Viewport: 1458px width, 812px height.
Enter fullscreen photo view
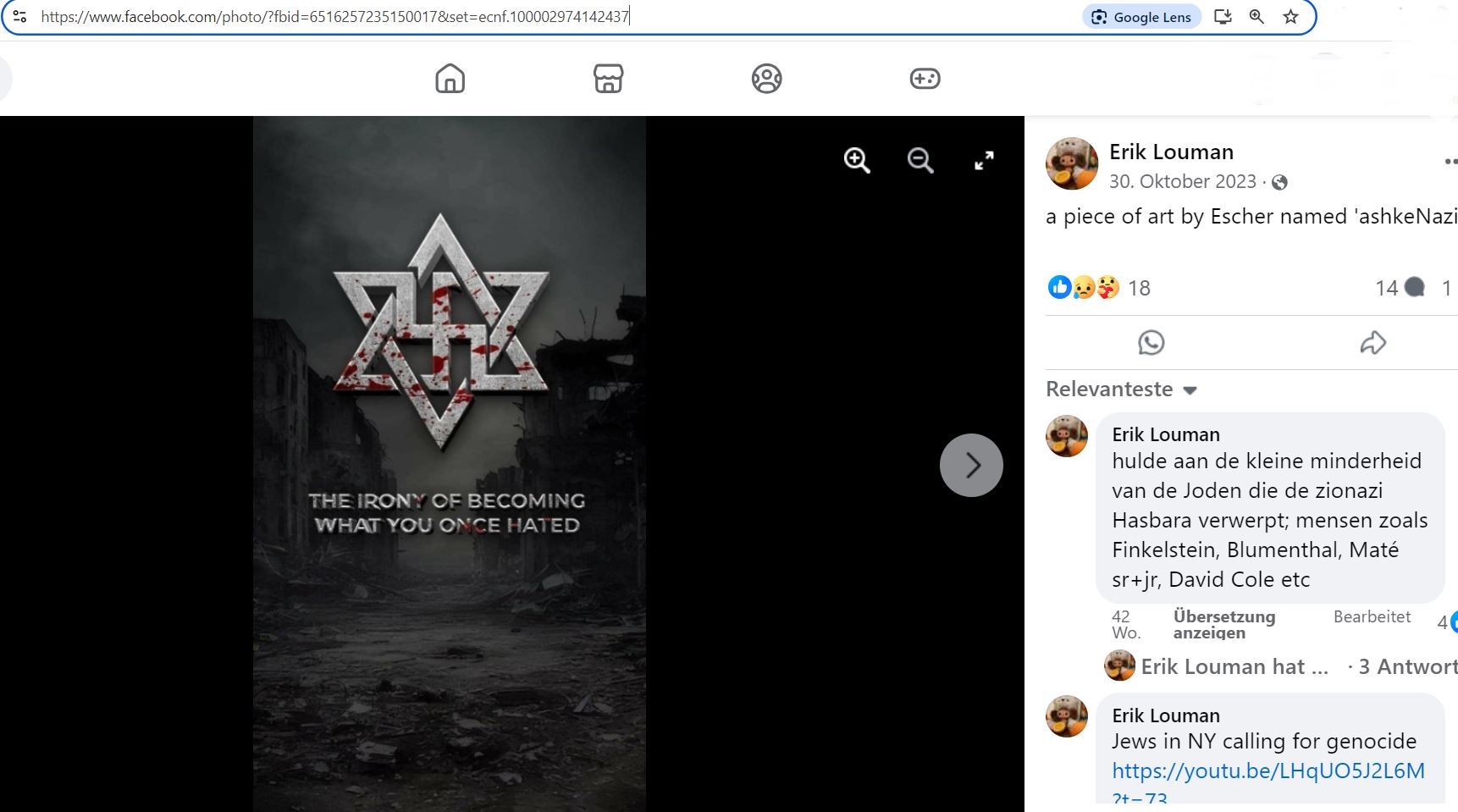pyautogui.click(x=984, y=160)
